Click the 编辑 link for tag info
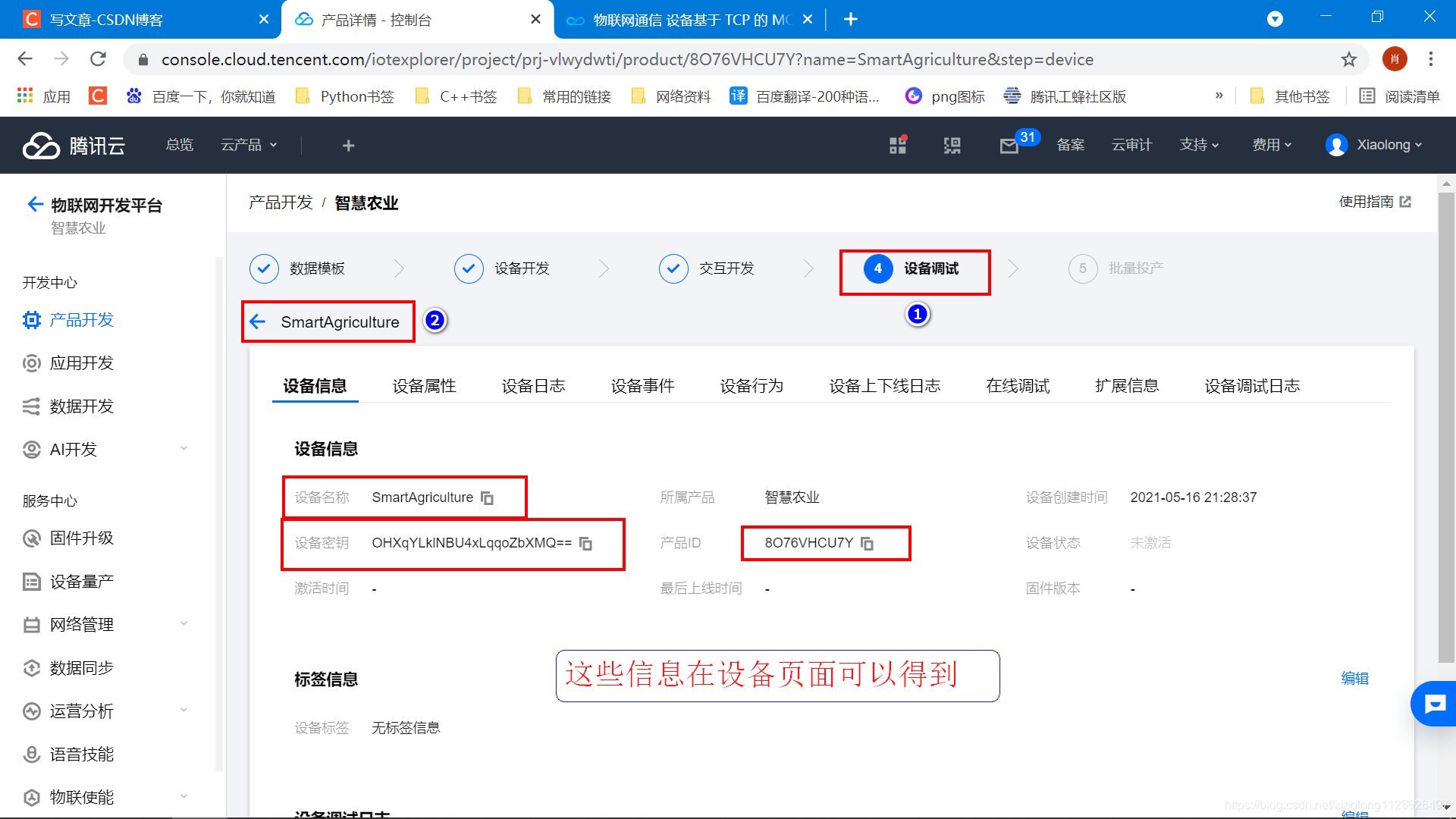1456x819 pixels. 1354,679
